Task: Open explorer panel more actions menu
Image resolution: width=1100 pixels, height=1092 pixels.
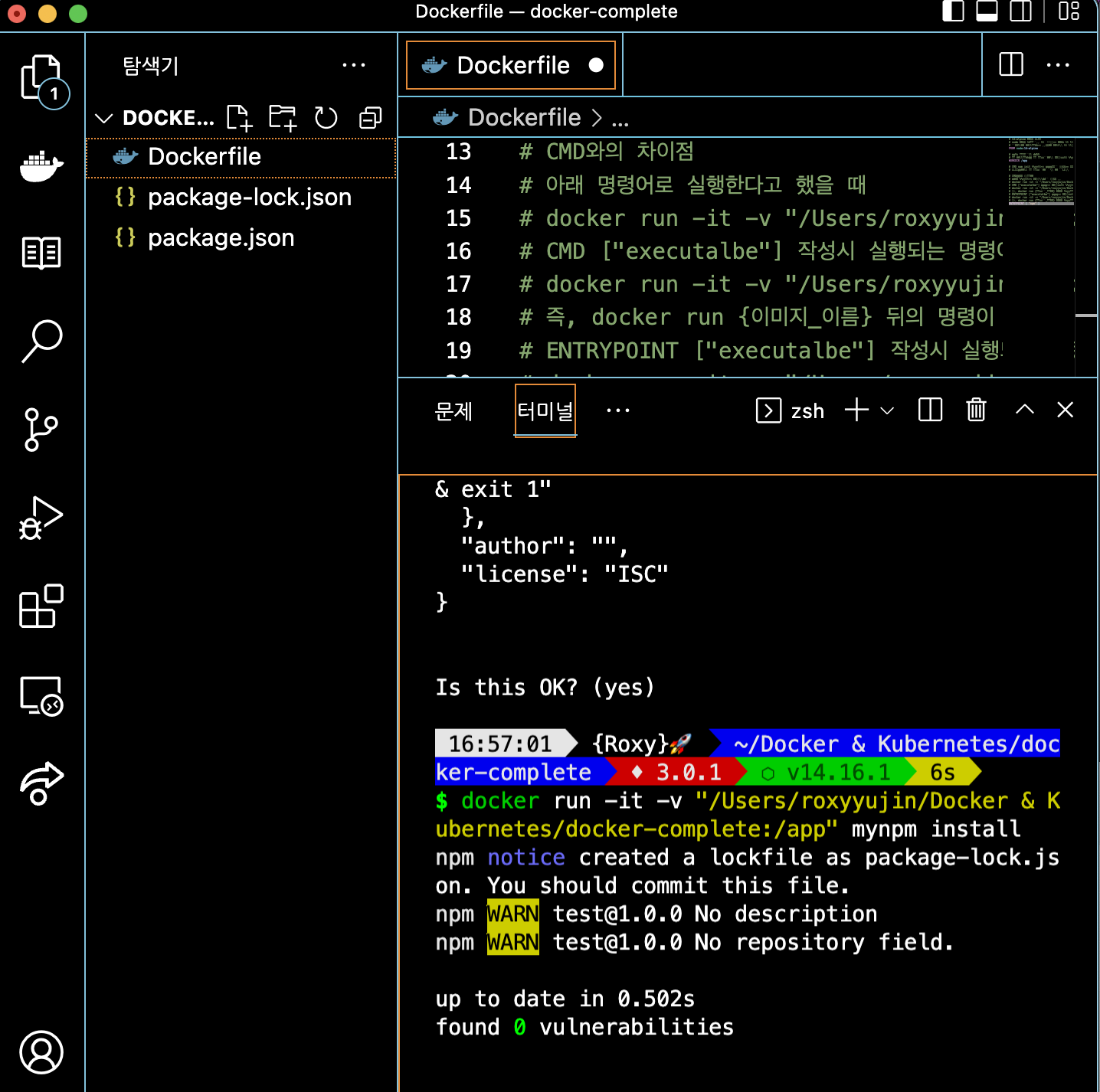Action: [354, 65]
